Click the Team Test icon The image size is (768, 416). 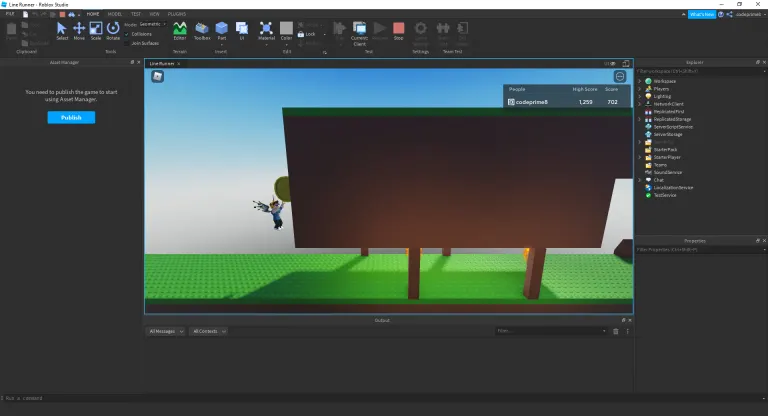tap(443, 28)
